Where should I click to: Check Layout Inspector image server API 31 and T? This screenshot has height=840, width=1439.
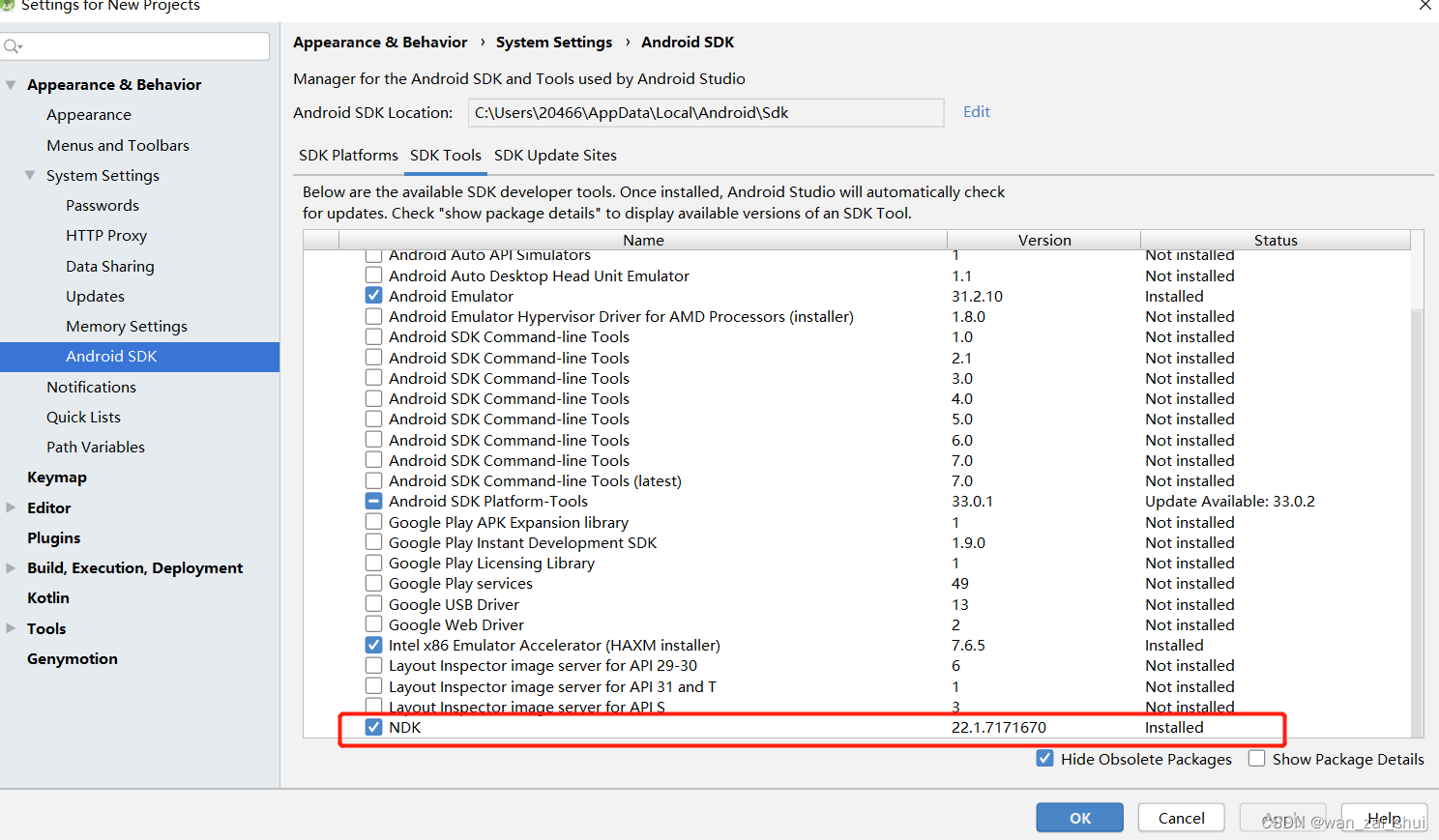click(x=373, y=686)
